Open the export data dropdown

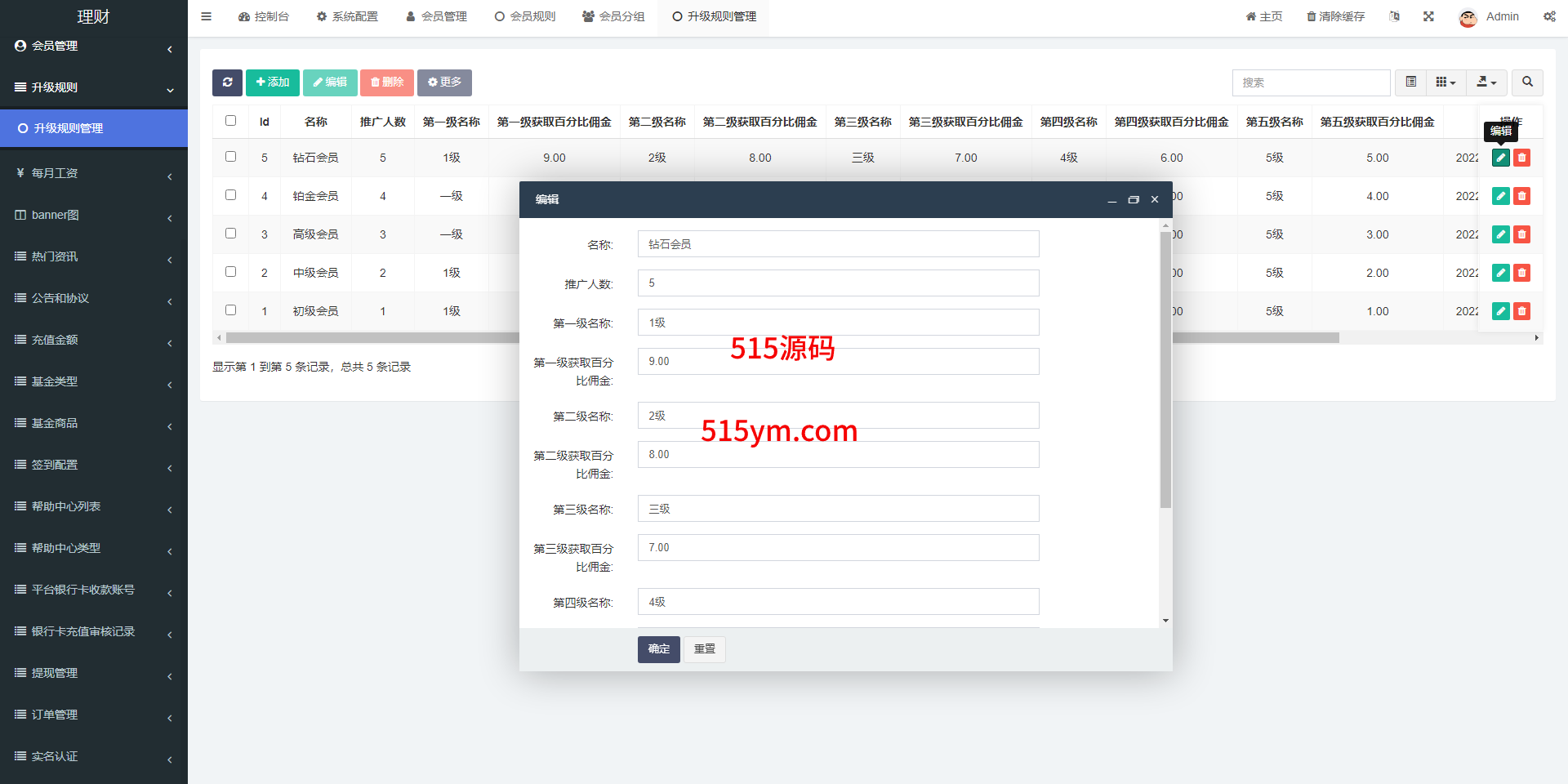1486,82
